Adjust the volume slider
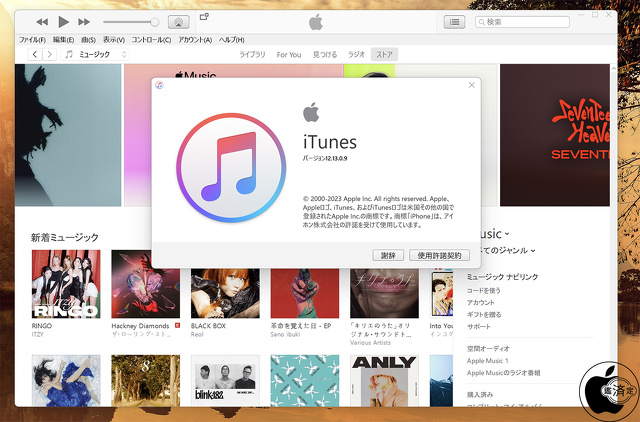Viewport: 640px width, 422px height. [x=130, y=21]
